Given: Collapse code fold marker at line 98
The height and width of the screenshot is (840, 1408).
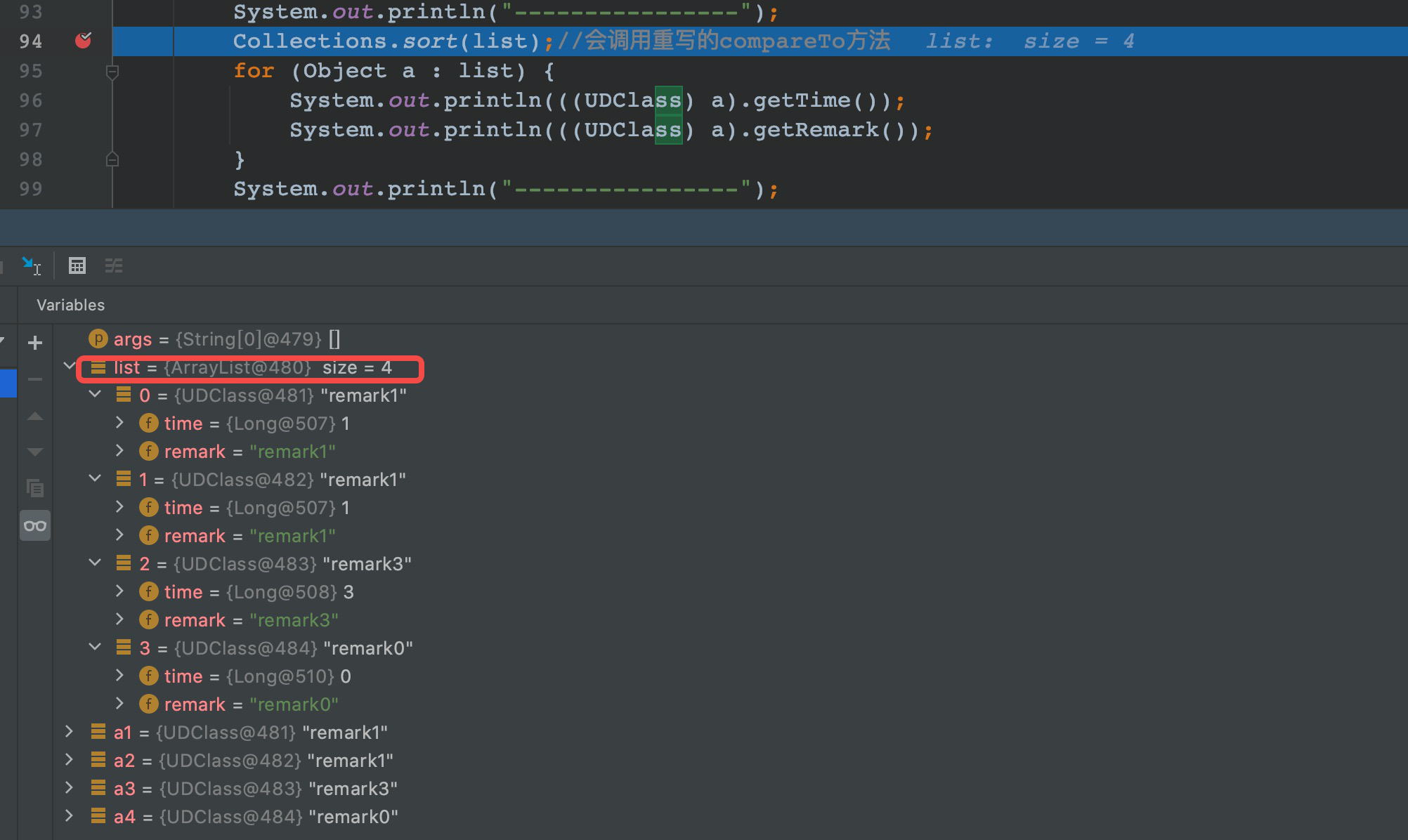Looking at the screenshot, I should [x=112, y=159].
